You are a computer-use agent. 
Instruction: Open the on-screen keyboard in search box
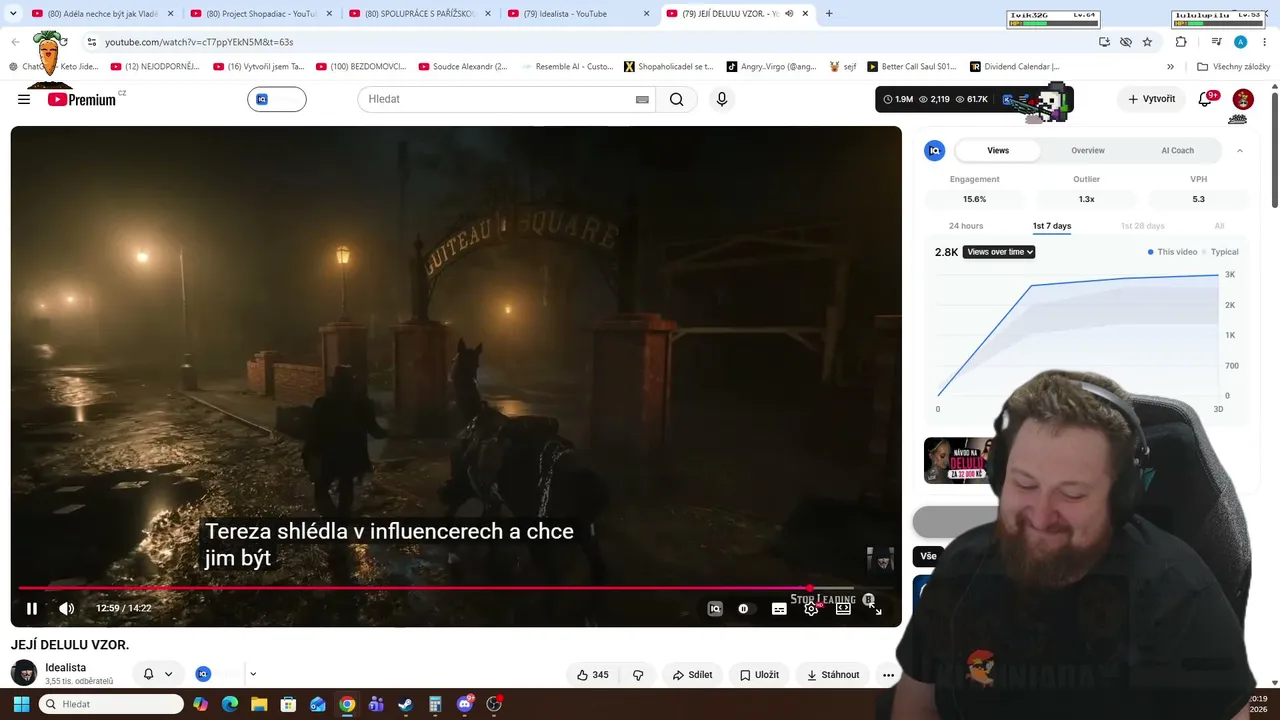click(642, 99)
